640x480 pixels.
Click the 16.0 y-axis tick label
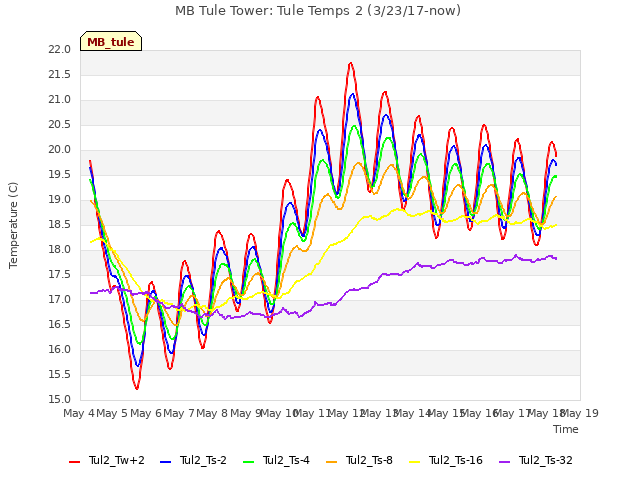click(60, 349)
